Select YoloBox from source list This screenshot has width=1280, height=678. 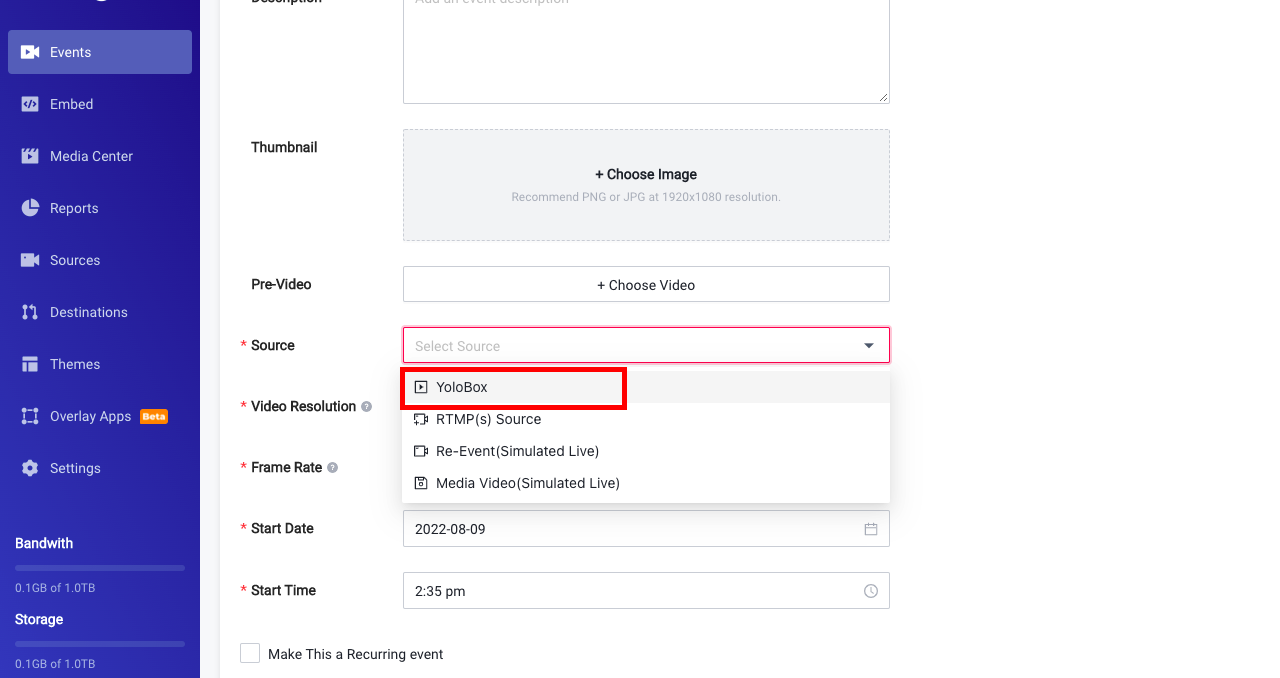(x=462, y=387)
